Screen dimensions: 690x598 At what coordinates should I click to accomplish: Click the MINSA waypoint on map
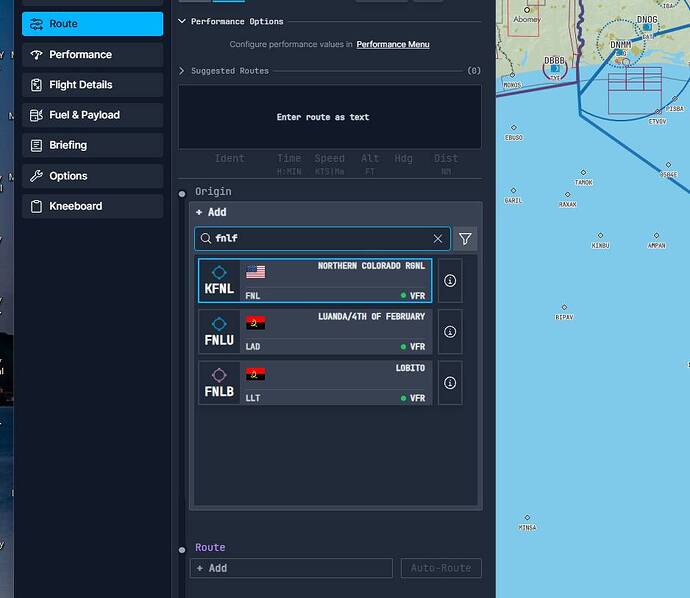coord(527,517)
